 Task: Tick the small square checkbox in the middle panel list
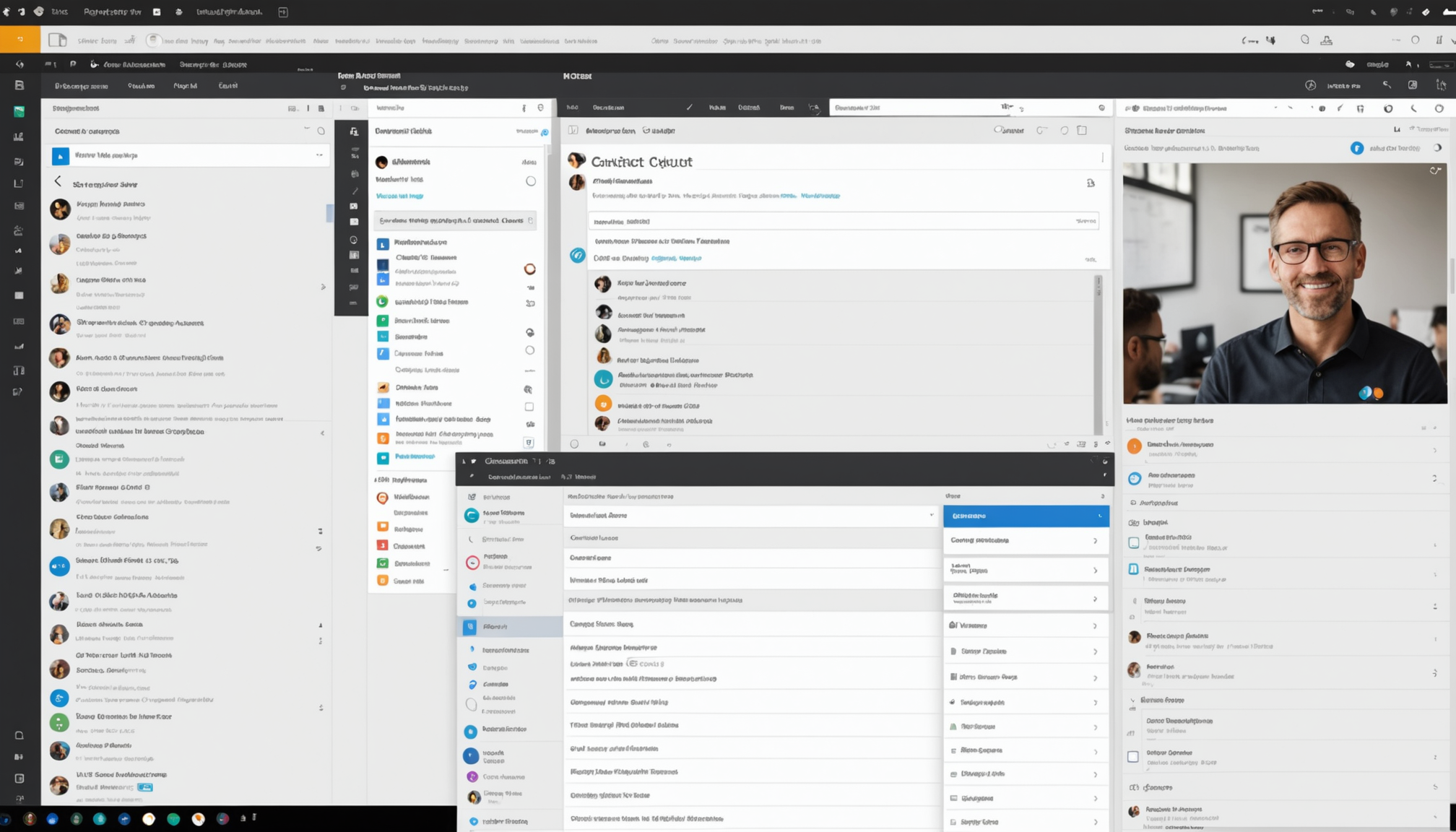529,407
